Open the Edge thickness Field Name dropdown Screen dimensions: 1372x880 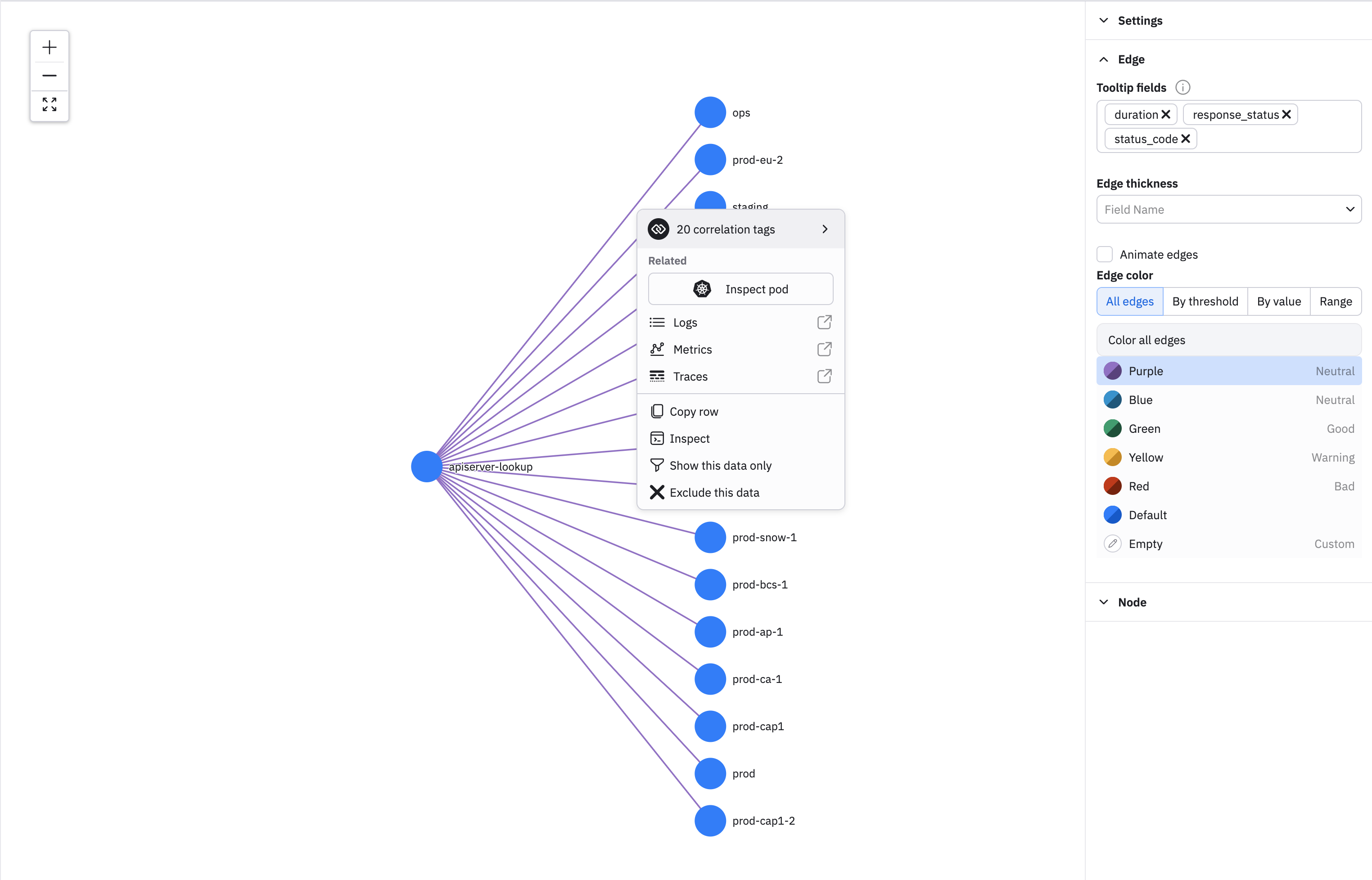point(1228,209)
